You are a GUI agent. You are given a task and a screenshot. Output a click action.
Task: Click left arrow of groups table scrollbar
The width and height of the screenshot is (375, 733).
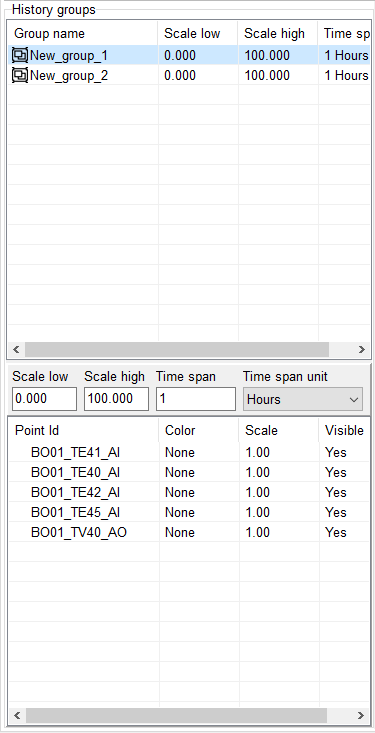16,349
